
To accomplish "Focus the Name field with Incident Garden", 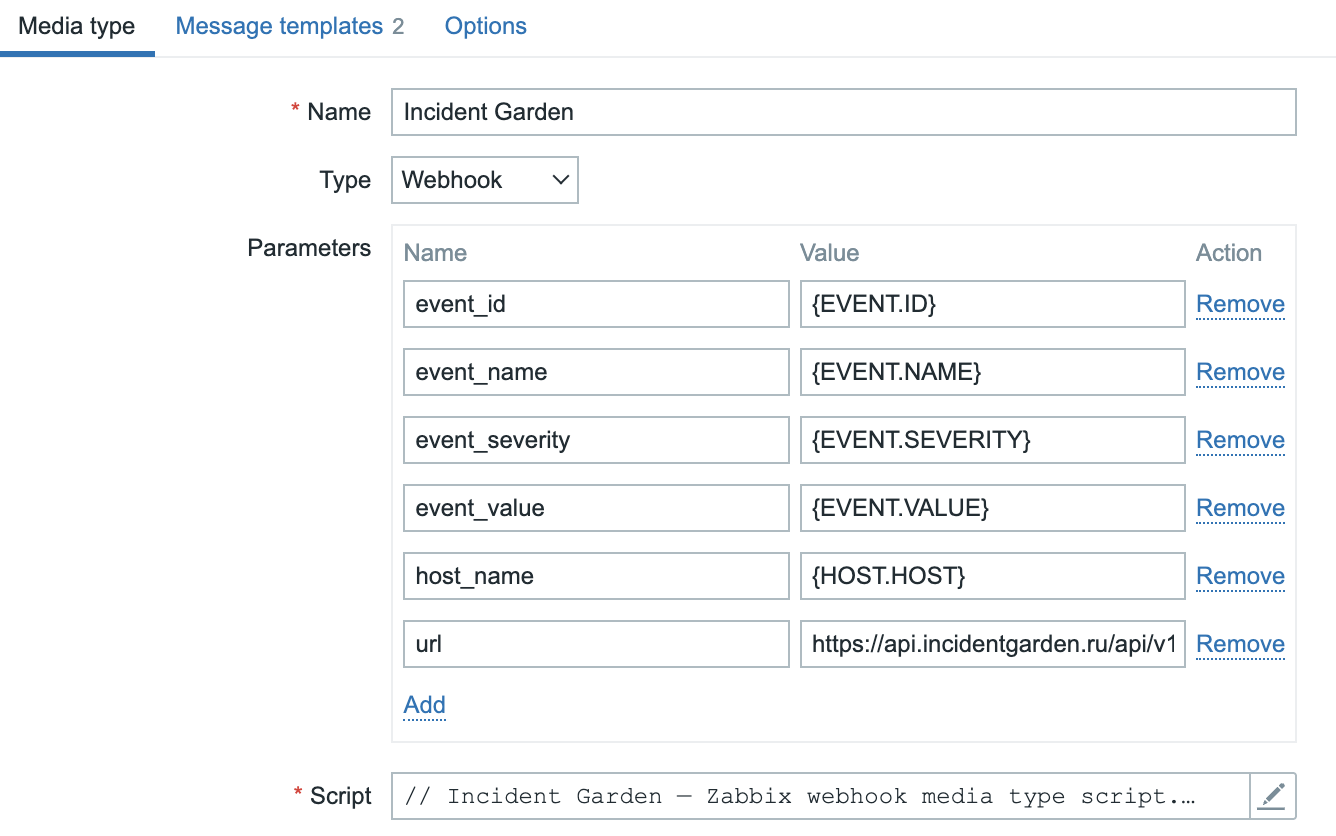I will (x=844, y=112).
